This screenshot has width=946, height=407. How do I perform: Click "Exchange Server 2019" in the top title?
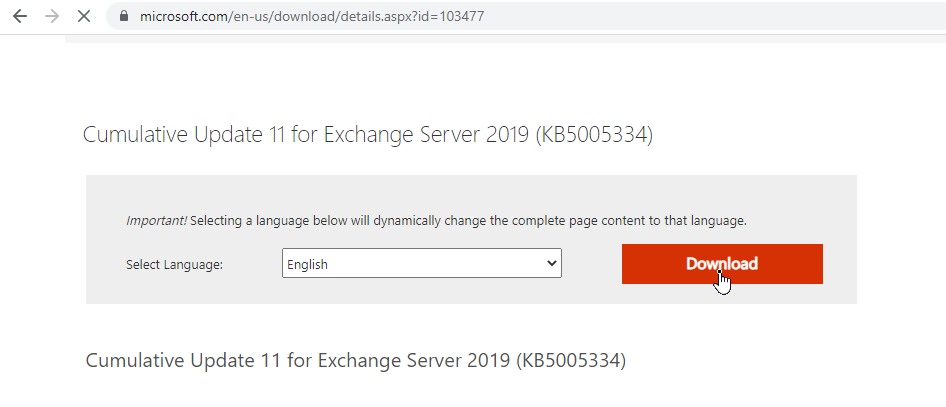click(427, 134)
